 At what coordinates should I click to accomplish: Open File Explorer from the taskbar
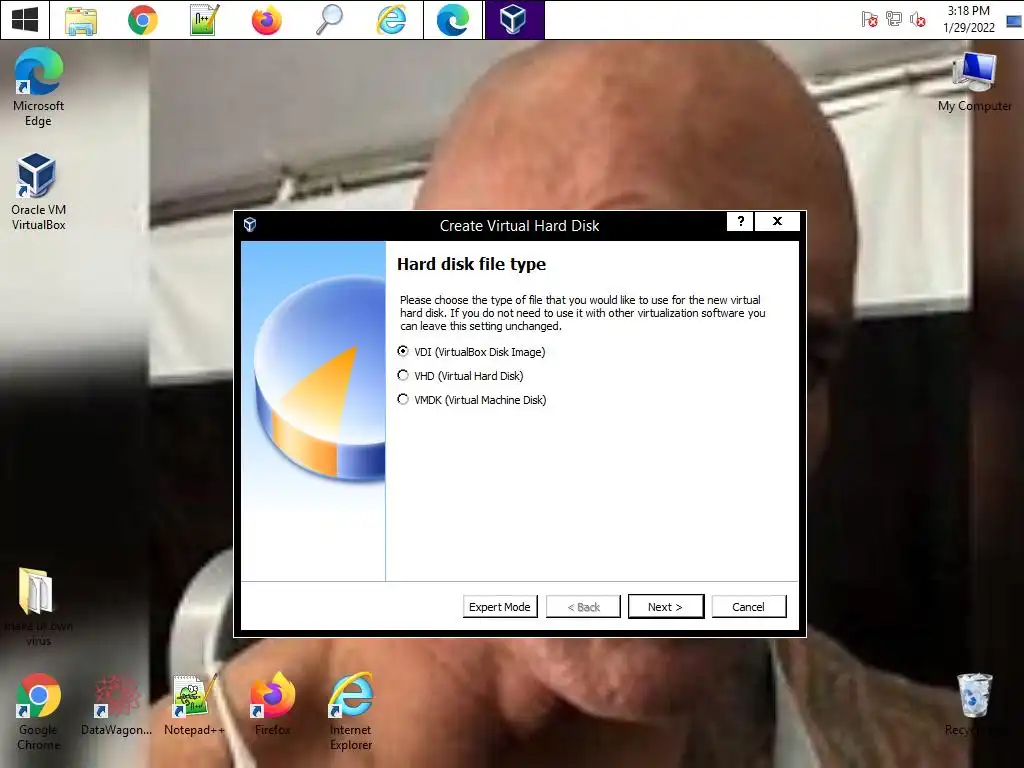point(81,20)
